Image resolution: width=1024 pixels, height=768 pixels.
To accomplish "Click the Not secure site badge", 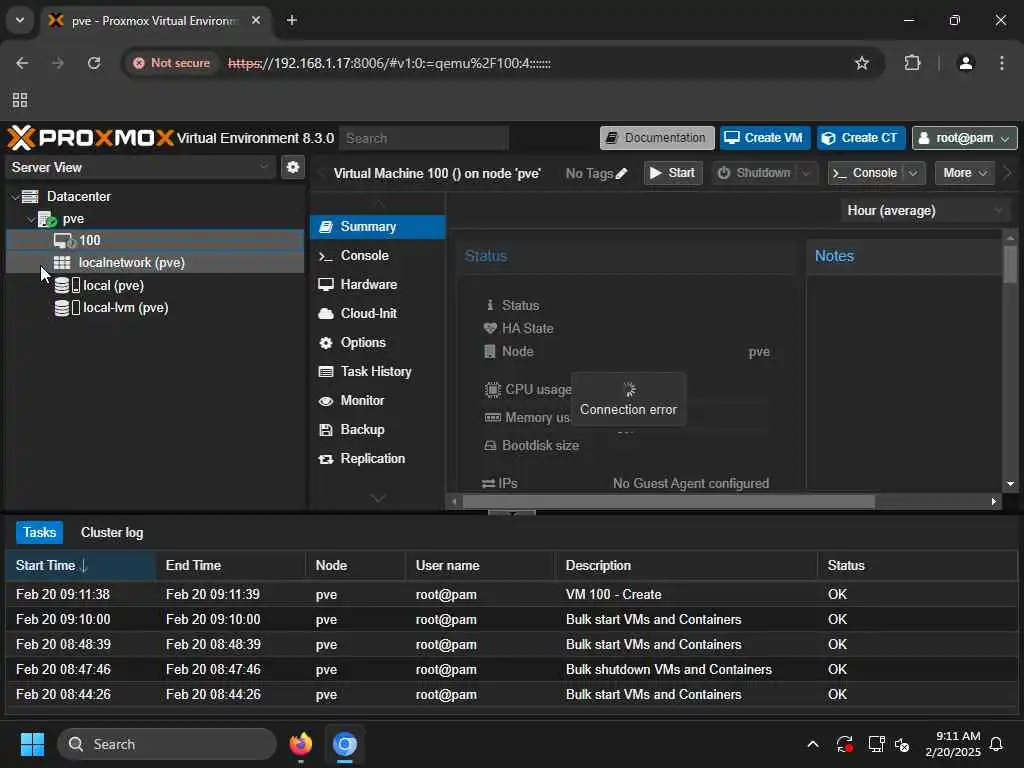I will [x=172, y=63].
